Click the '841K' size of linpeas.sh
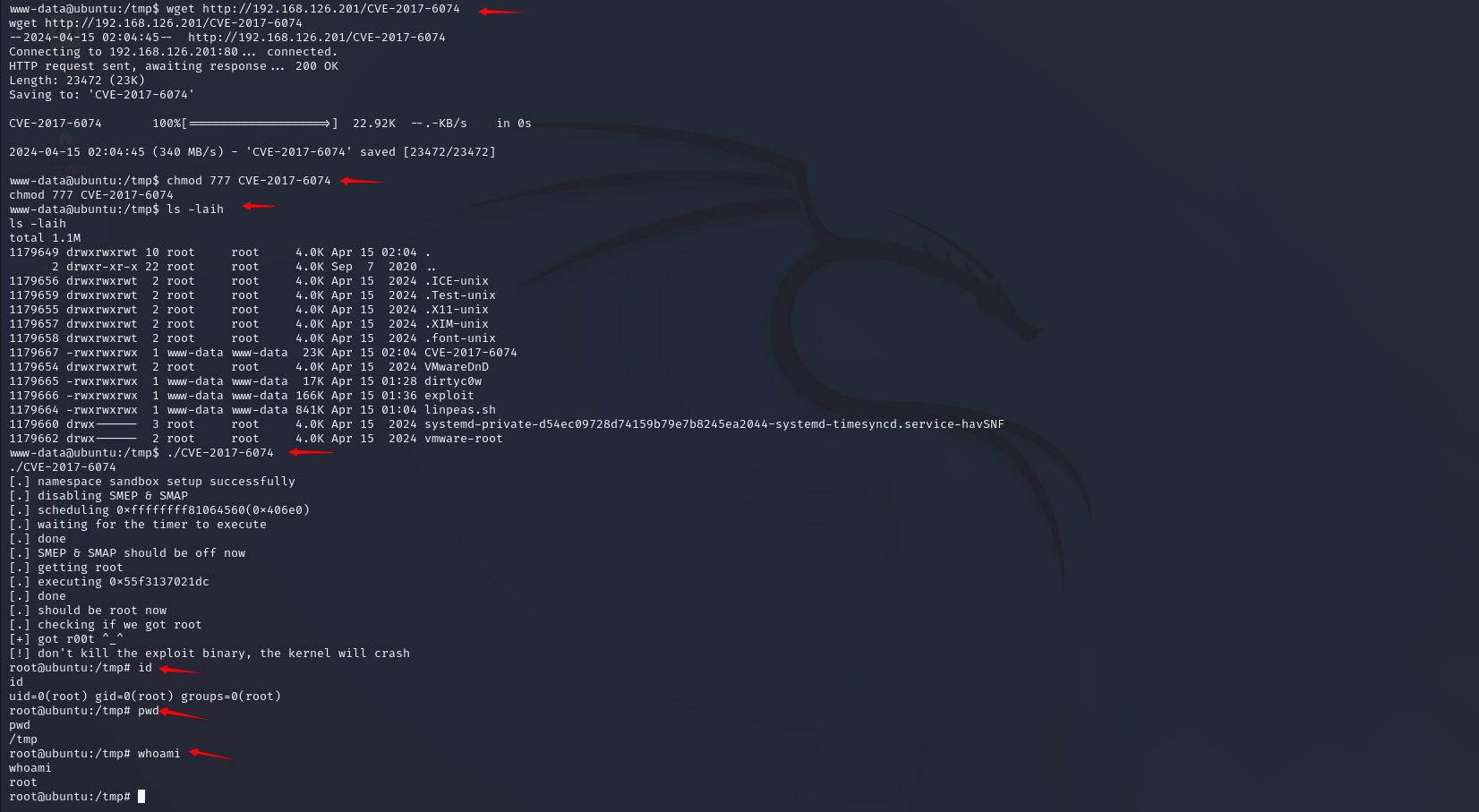Viewport: 1479px width, 812px height. coord(310,410)
